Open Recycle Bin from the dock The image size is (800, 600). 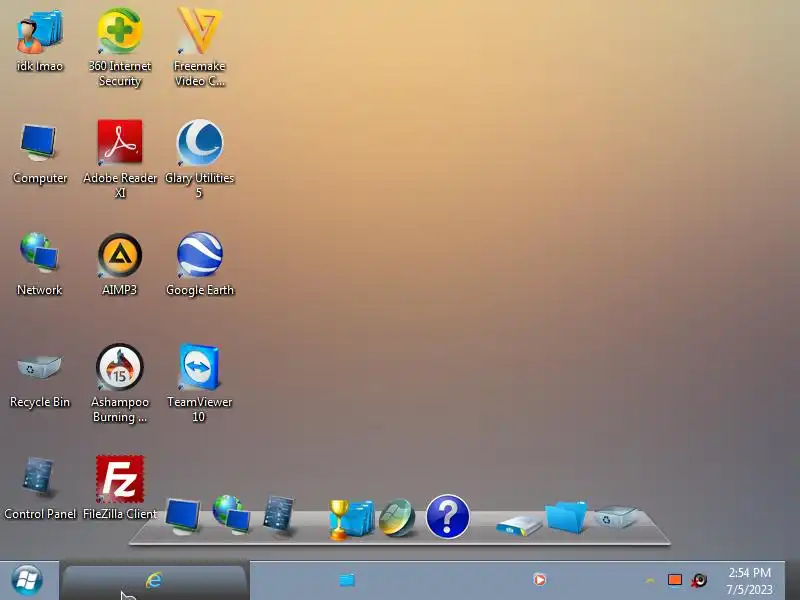[615, 517]
